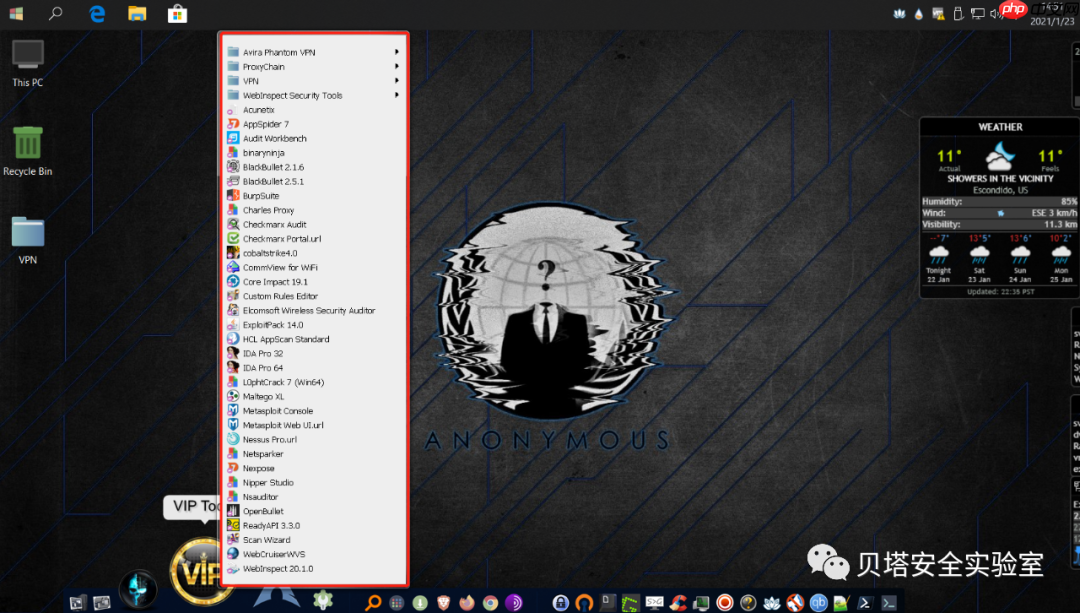Screen dimensions: 1080x613
Task: Click the Firefox icon in the dock
Action: click(x=467, y=602)
